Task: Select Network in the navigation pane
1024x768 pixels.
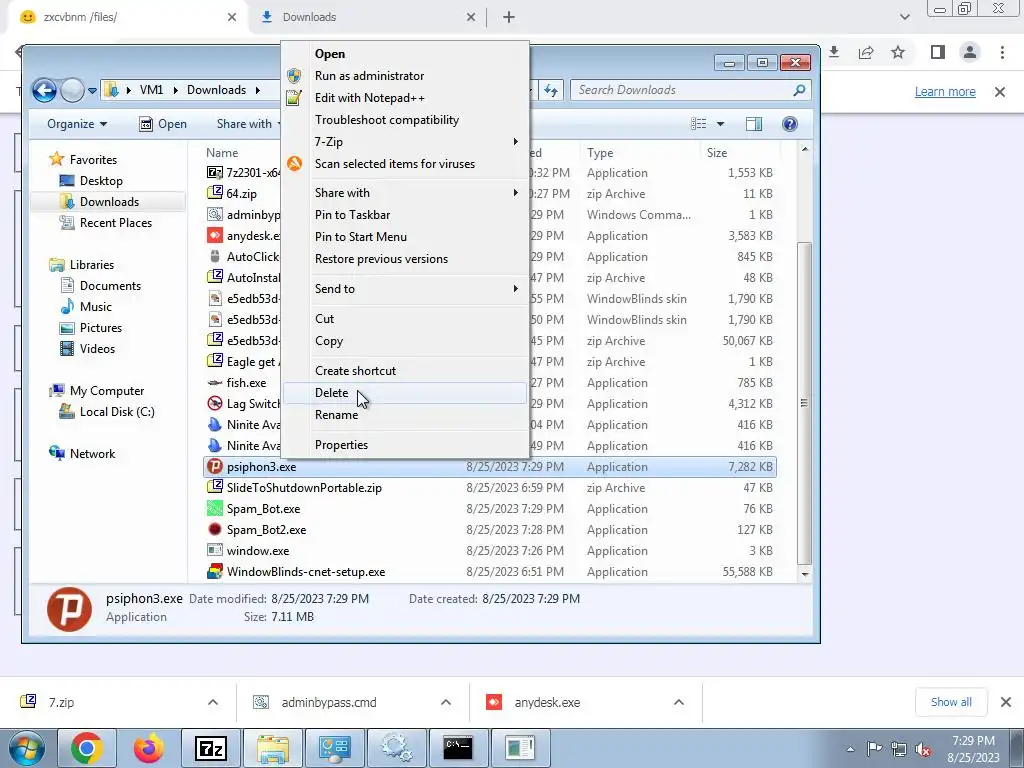Action: pos(92,454)
